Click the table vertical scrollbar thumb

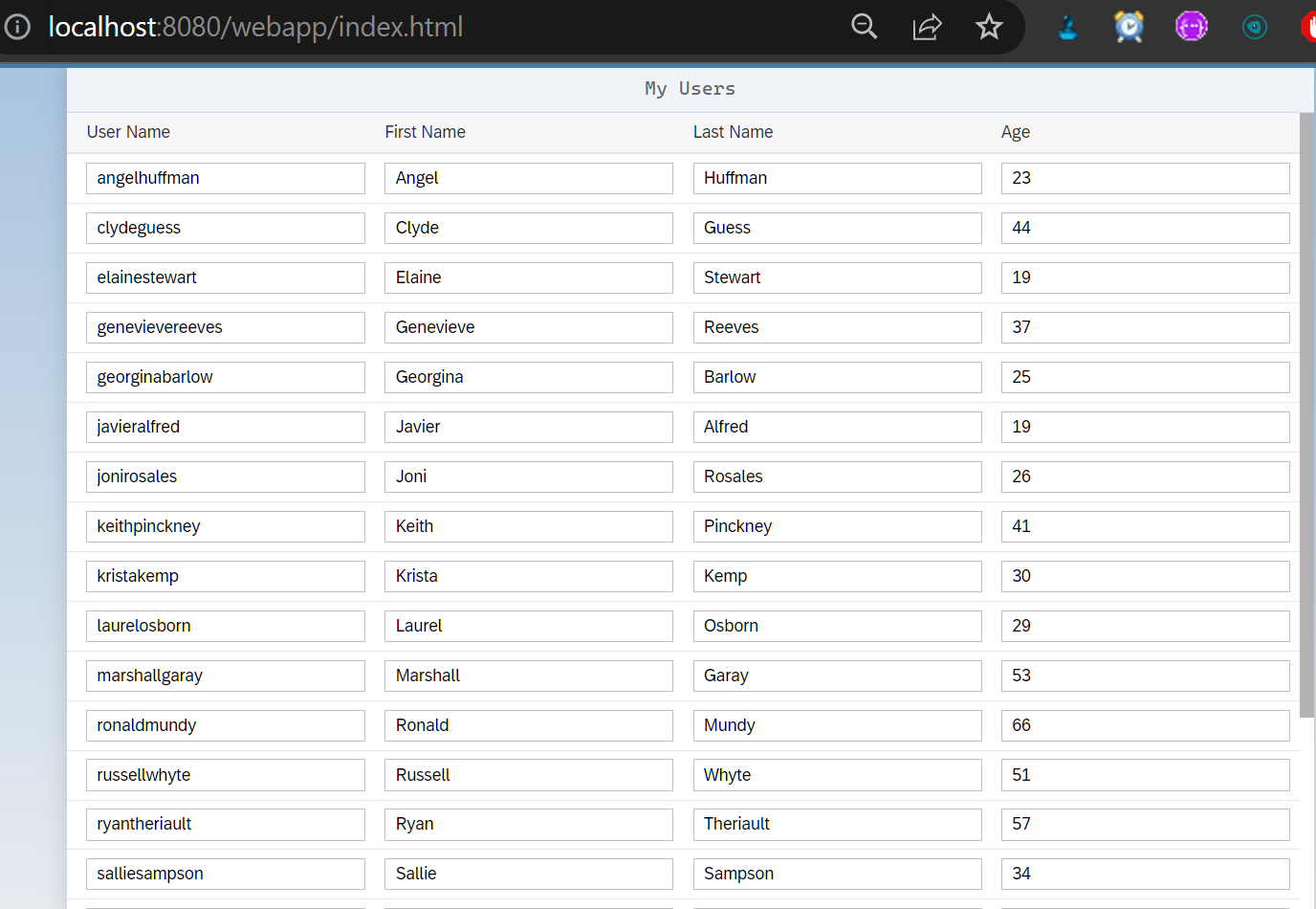click(x=1307, y=415)
